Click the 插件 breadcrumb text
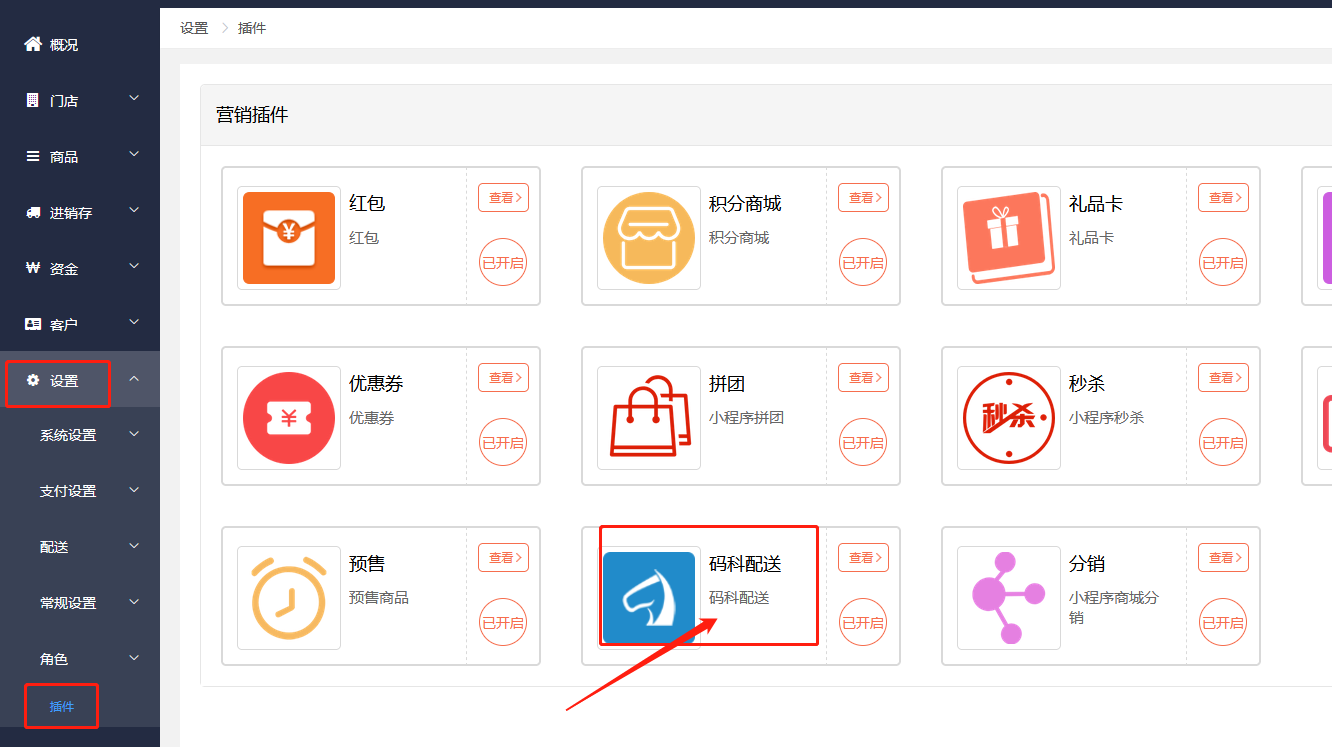 tap(252, 28)
